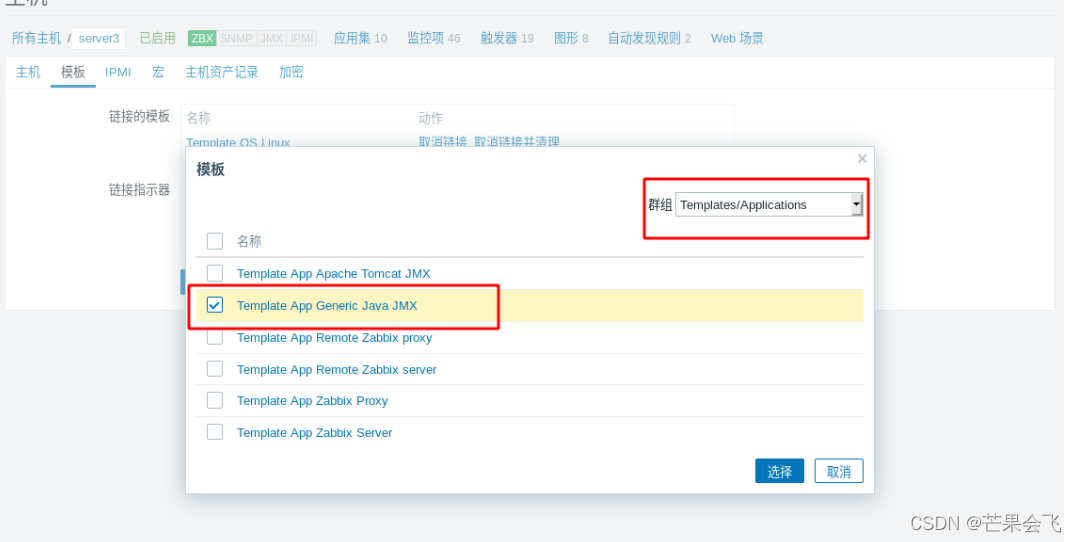Click the JMX availability badge
The width and height of the screenshot is (1077, 542).
click(x=272, y=38)
